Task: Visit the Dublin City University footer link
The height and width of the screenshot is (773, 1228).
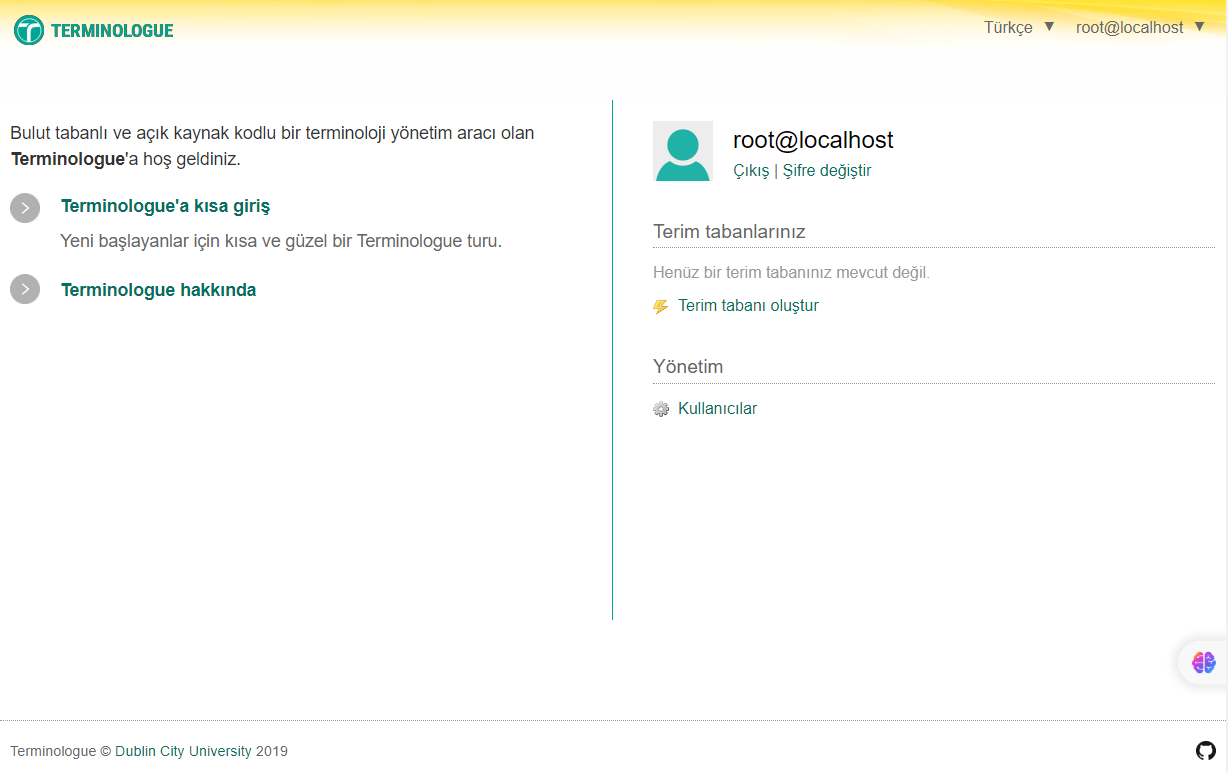Action: [x=183, y=751]
